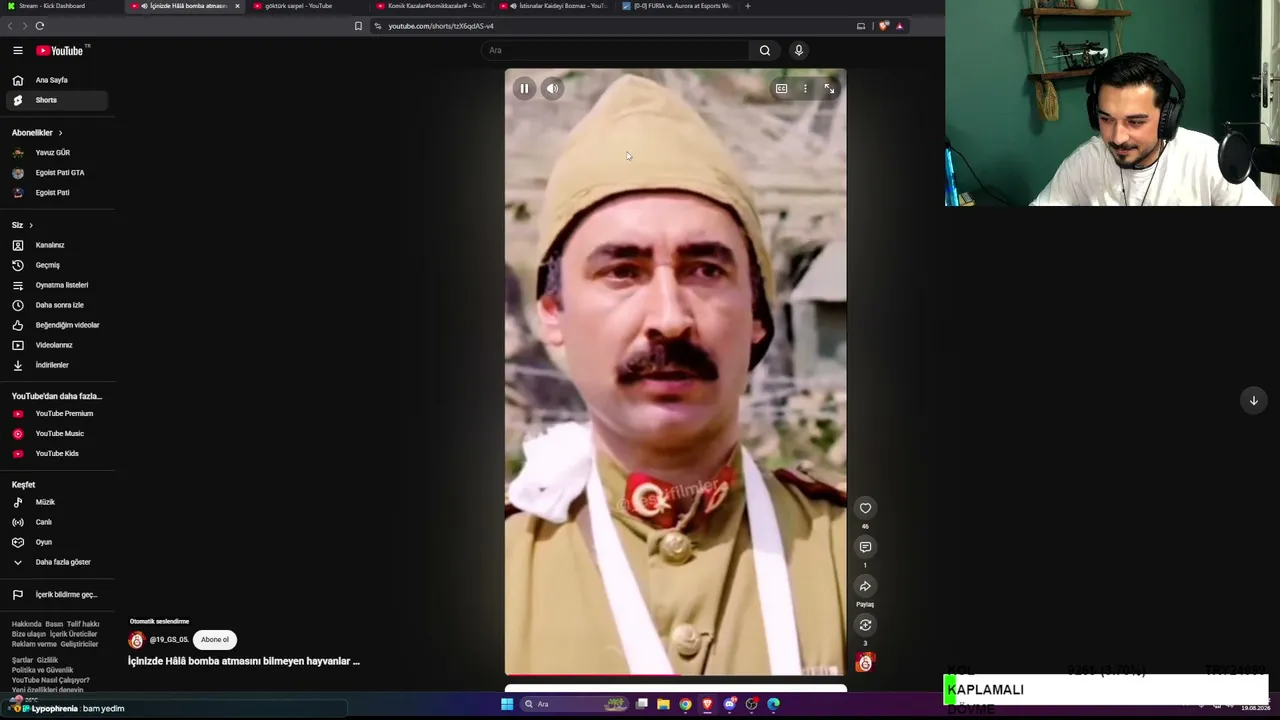
Task: Open İndirilenler downloads
Action: coord(57,365)
